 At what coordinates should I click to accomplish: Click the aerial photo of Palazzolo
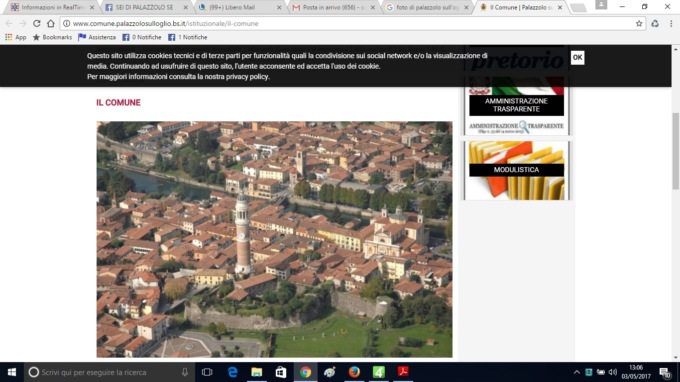point(274,239)
